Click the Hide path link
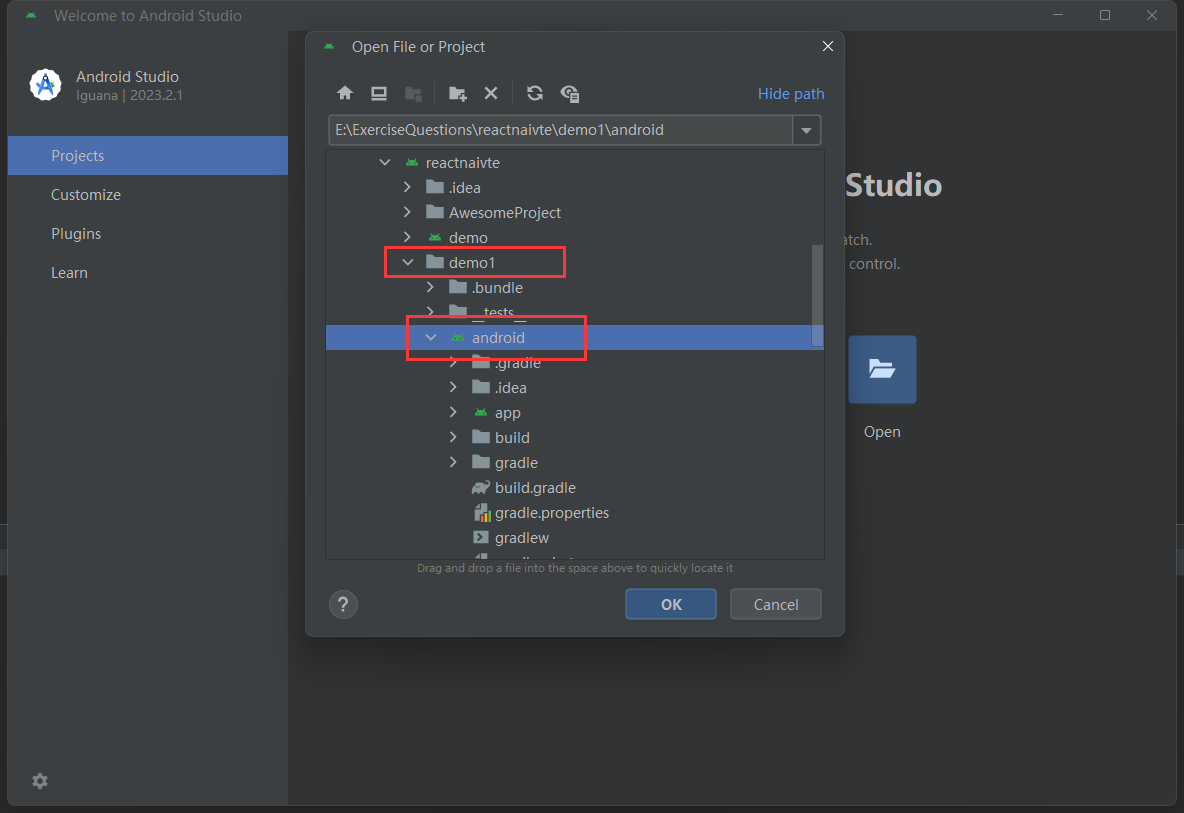This screenshot has width=1184, height=813. click(791, 94)
